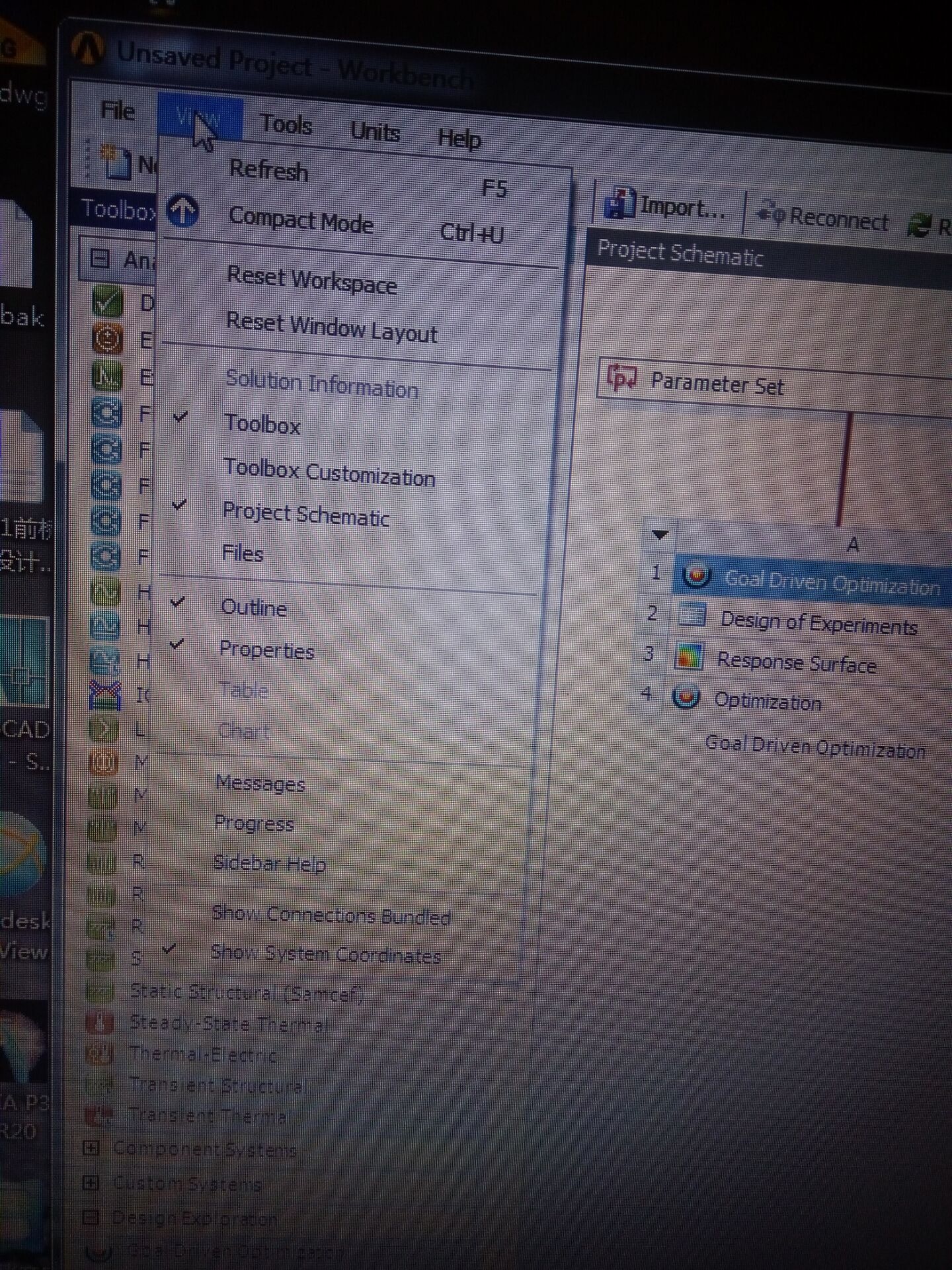Click the Import... toolbar button
This screenshot has height=1270, width=952.
click(x=666, y=206)
